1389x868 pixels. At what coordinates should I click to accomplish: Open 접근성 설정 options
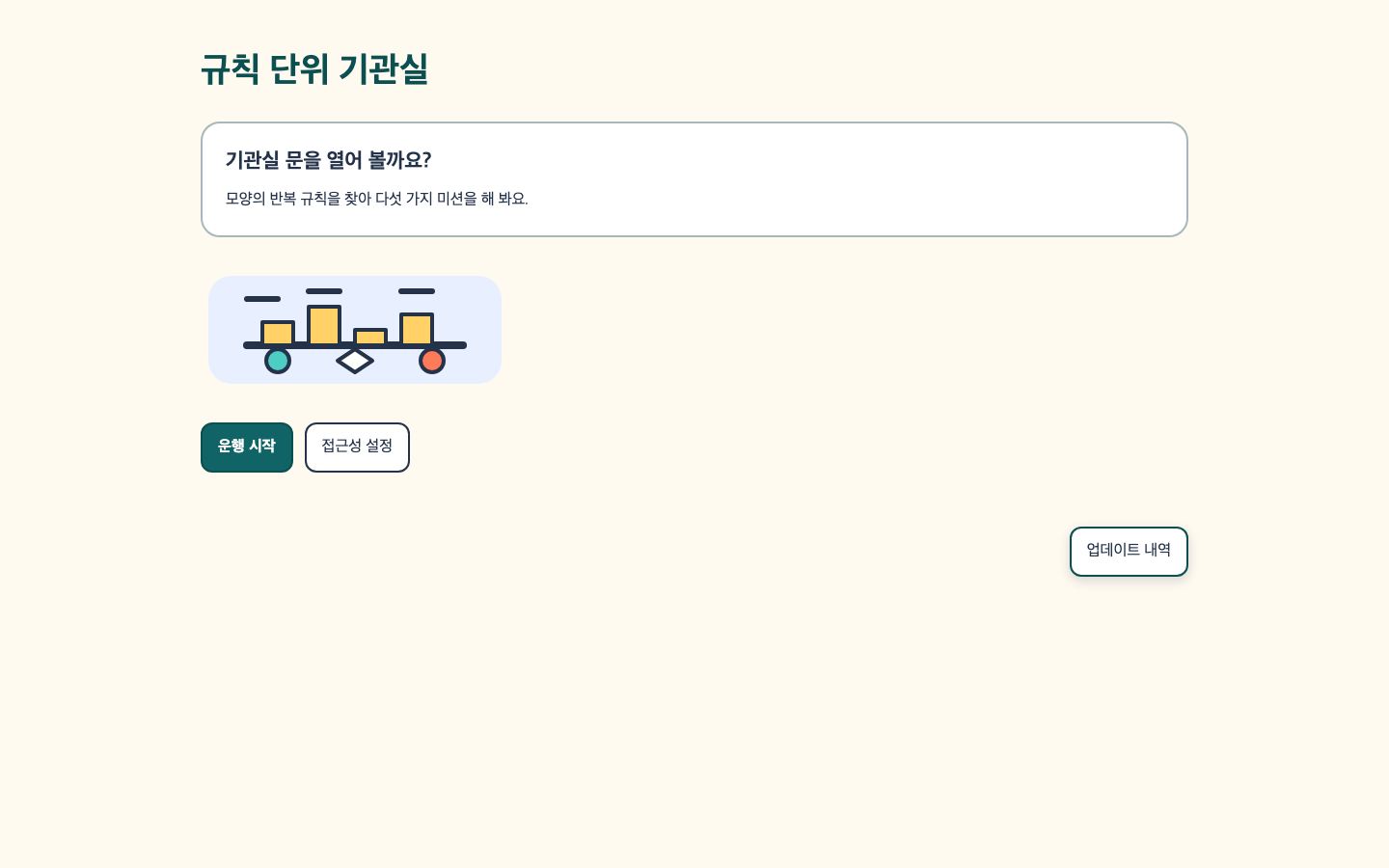357,448
